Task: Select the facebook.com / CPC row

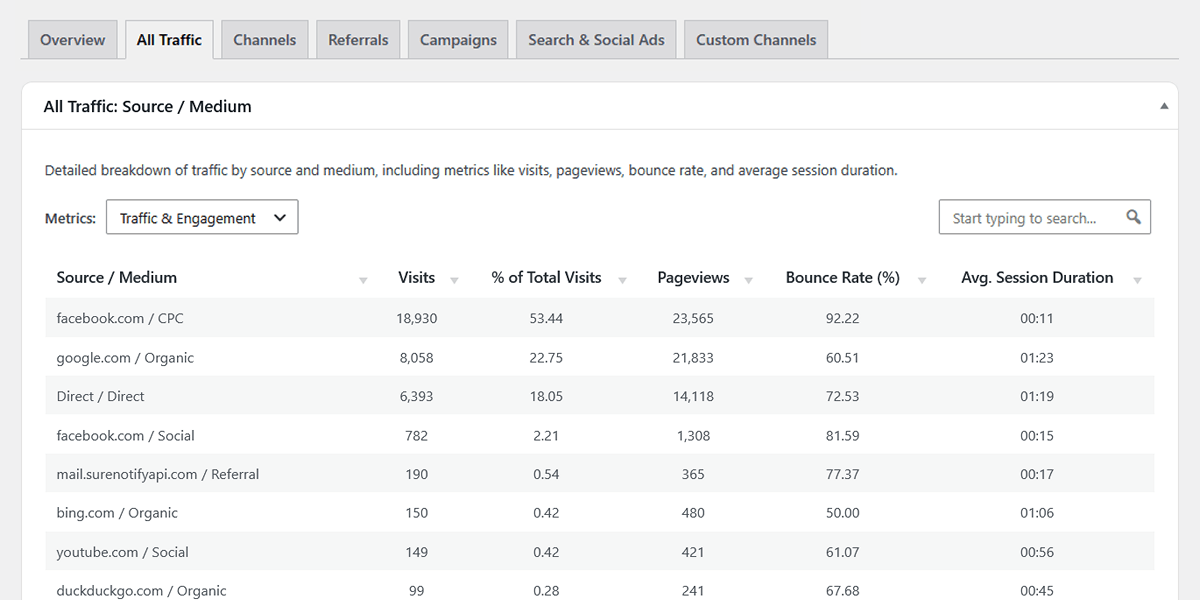Action: [600, 318]
